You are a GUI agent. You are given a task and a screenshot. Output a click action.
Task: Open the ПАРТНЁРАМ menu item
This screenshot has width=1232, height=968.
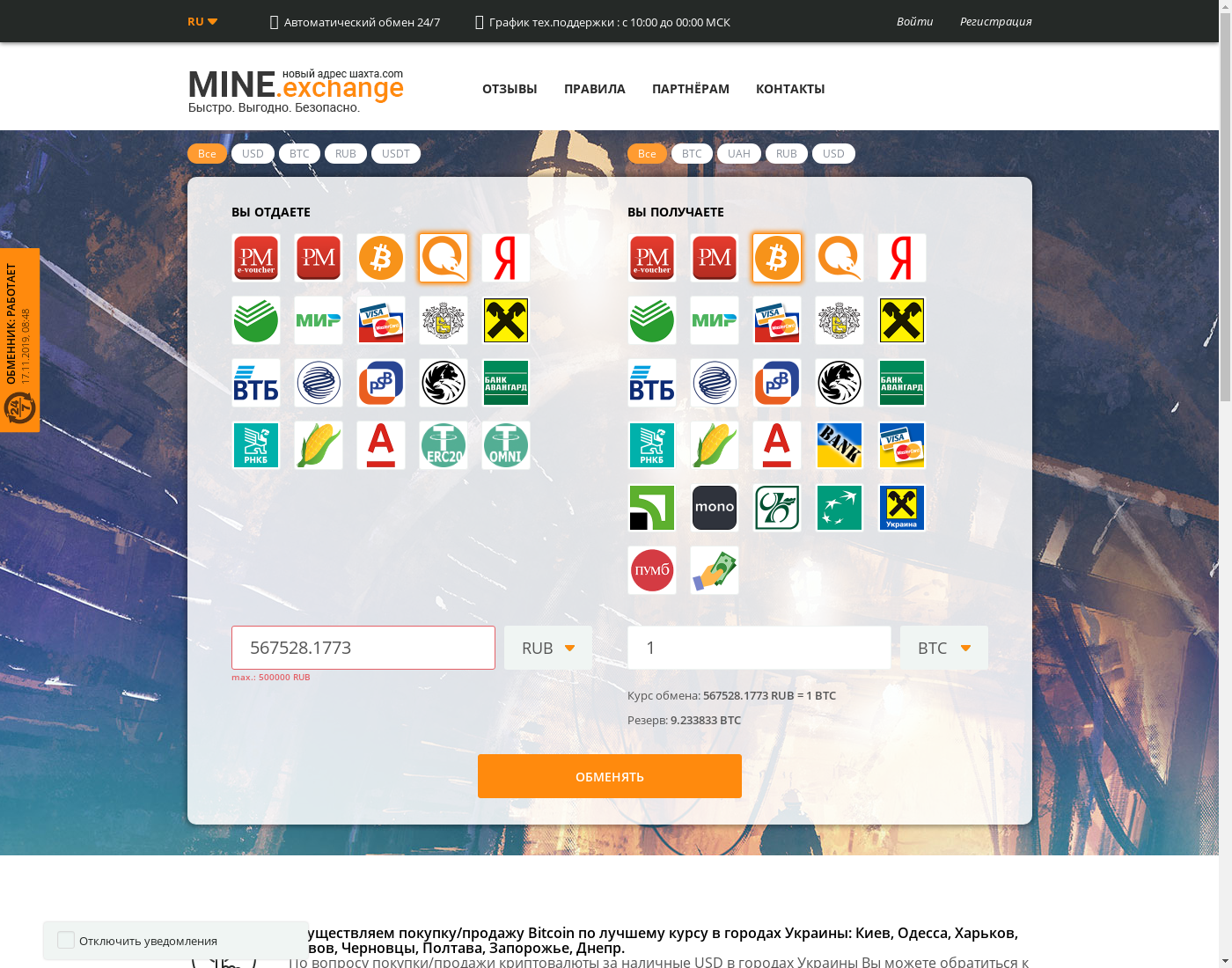(x=691, y=89)
